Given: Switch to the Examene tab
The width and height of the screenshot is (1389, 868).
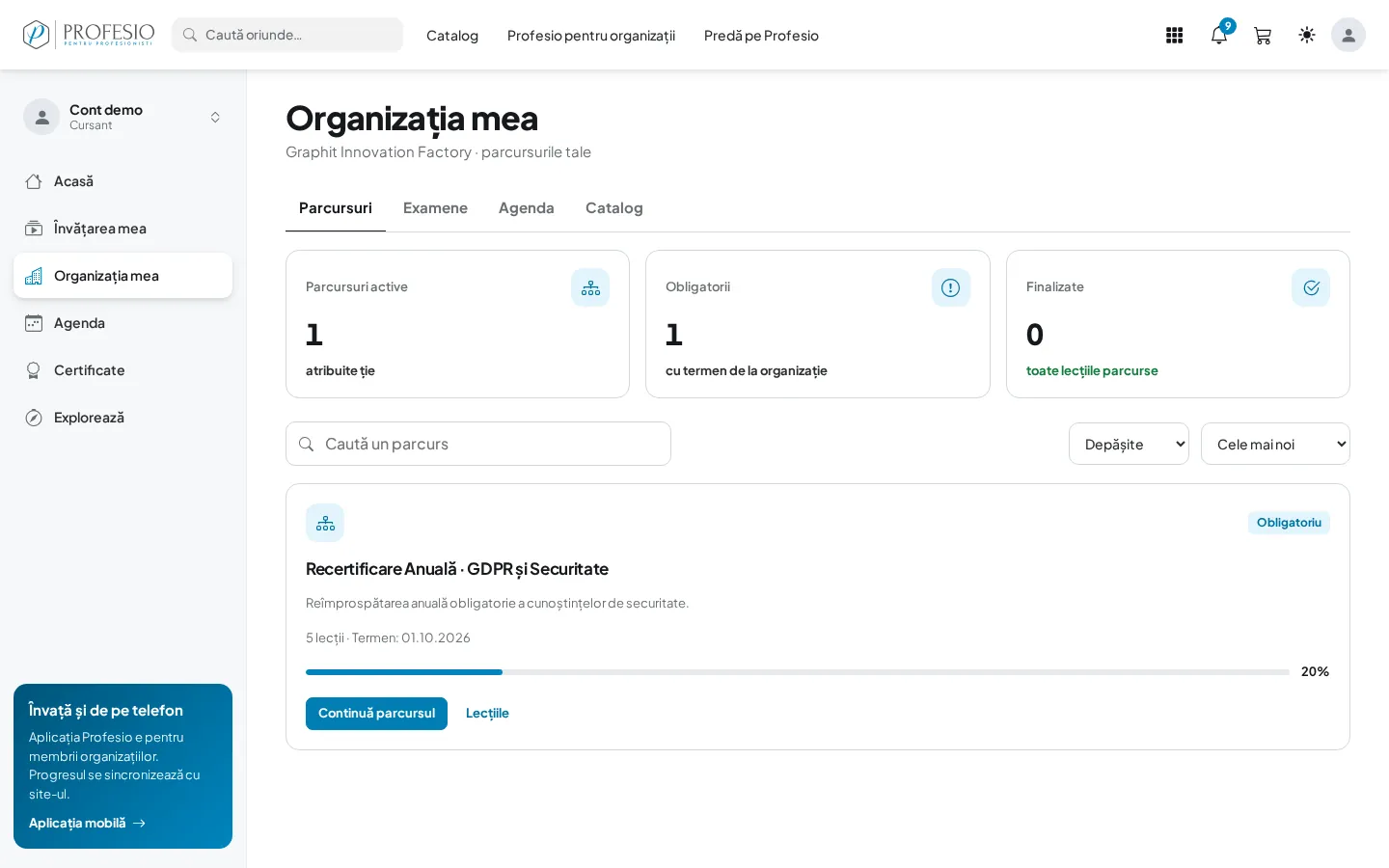Looking at the screenshot, I should pyautogui.click(x=435, y=208).
